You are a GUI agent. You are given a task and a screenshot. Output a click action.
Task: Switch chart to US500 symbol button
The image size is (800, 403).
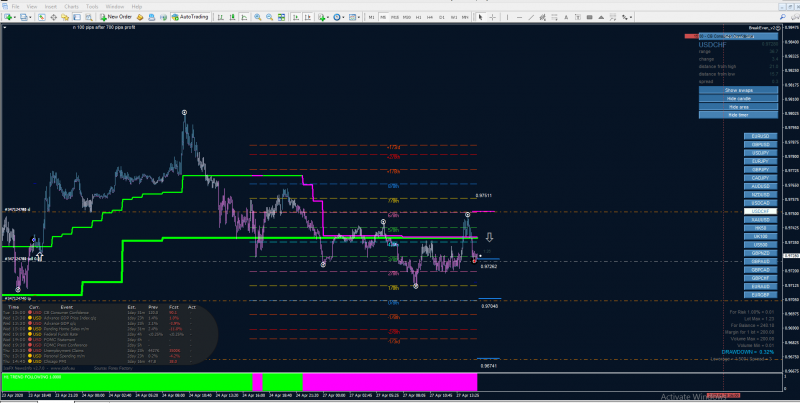click(760, 244)
